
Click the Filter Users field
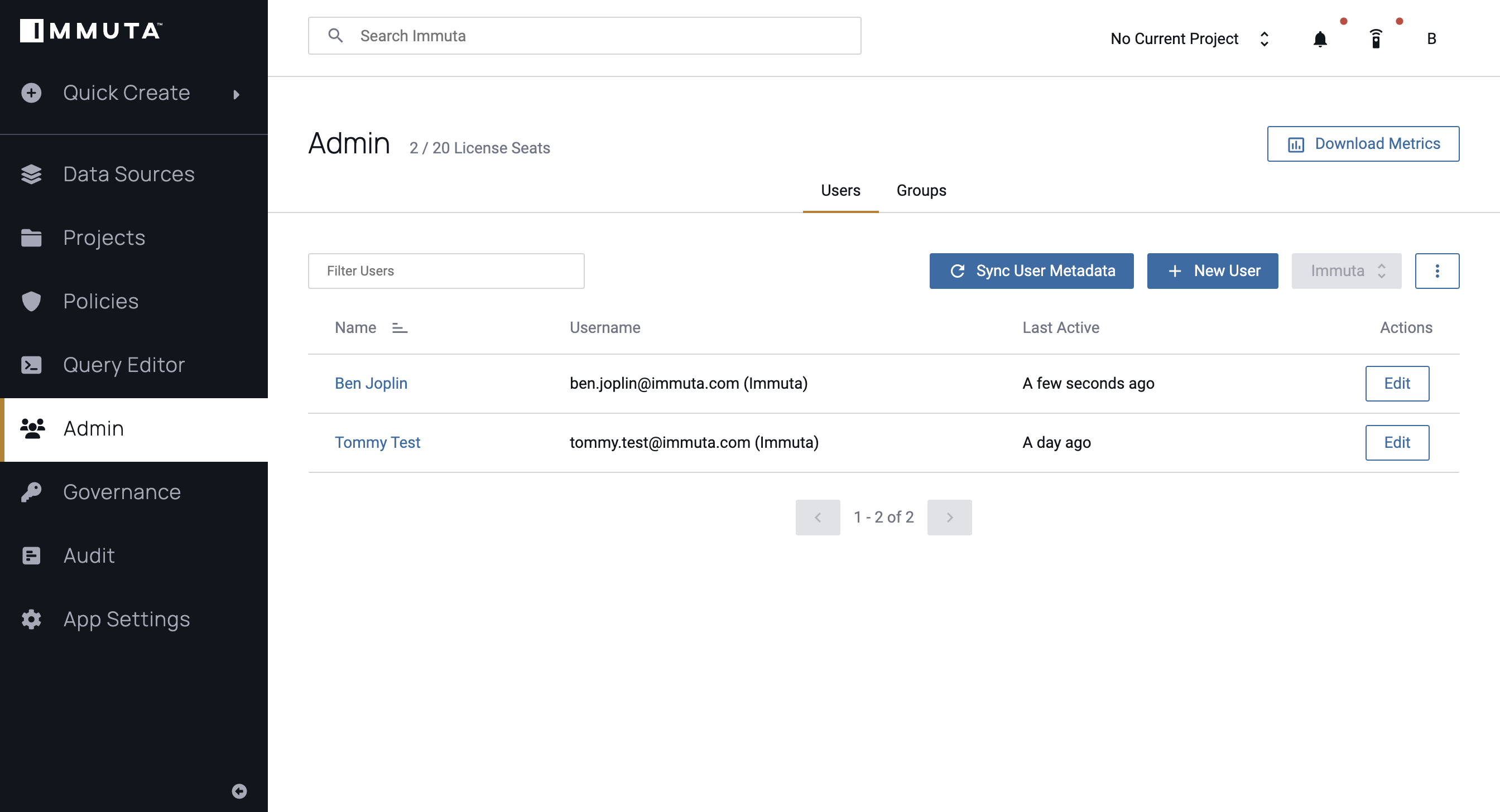(446, 270)
